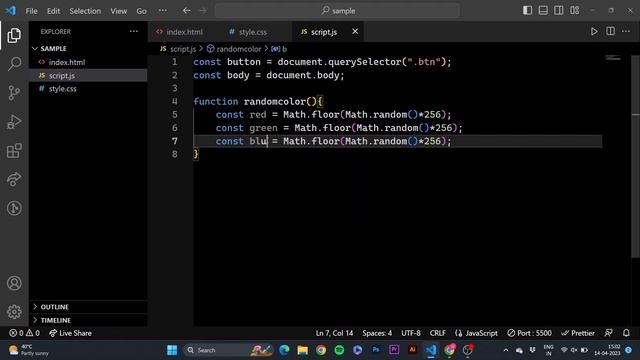This screenshot has width=640, height=360.
Task: Open the View menu
Action: pos(118,11)
